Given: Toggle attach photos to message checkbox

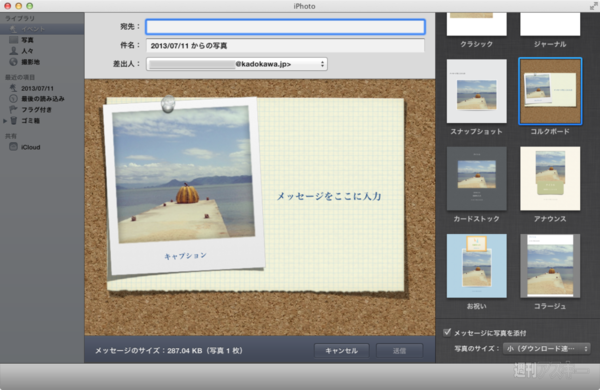Looking at the screenshot, I should click(447, 332).
